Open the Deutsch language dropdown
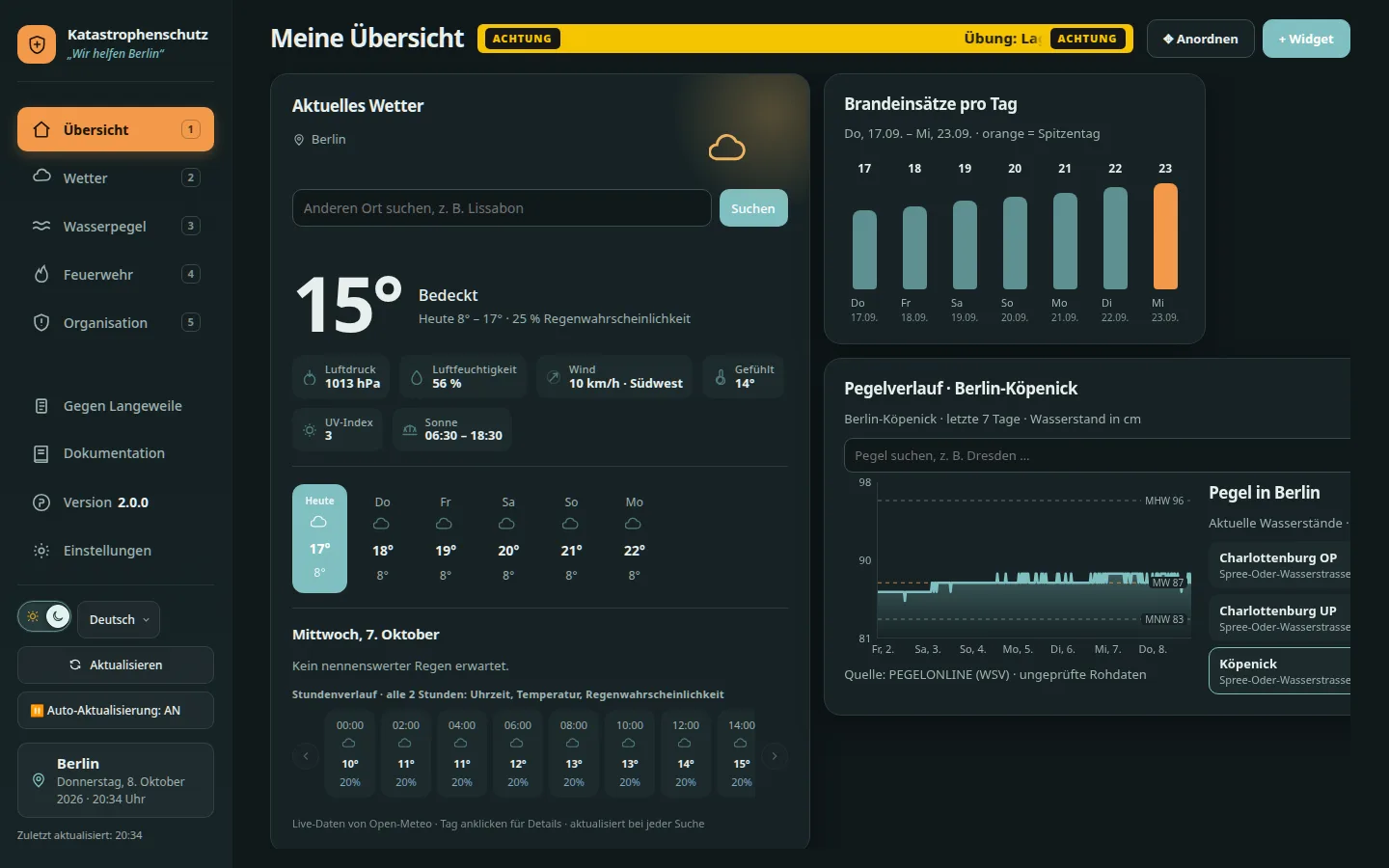 coord(119,619)
